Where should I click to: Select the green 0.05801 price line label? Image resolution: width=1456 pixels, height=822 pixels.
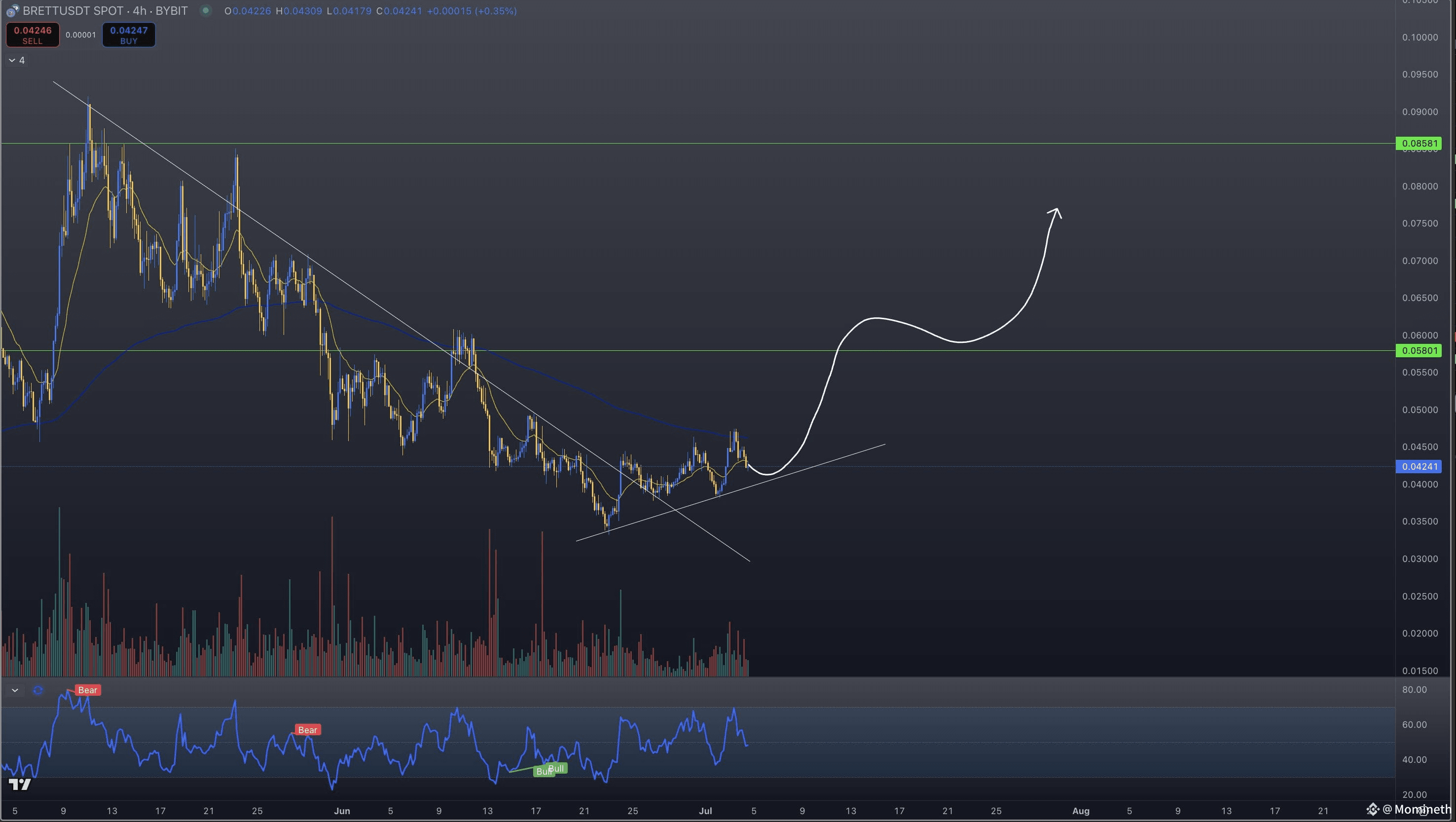1419,350
